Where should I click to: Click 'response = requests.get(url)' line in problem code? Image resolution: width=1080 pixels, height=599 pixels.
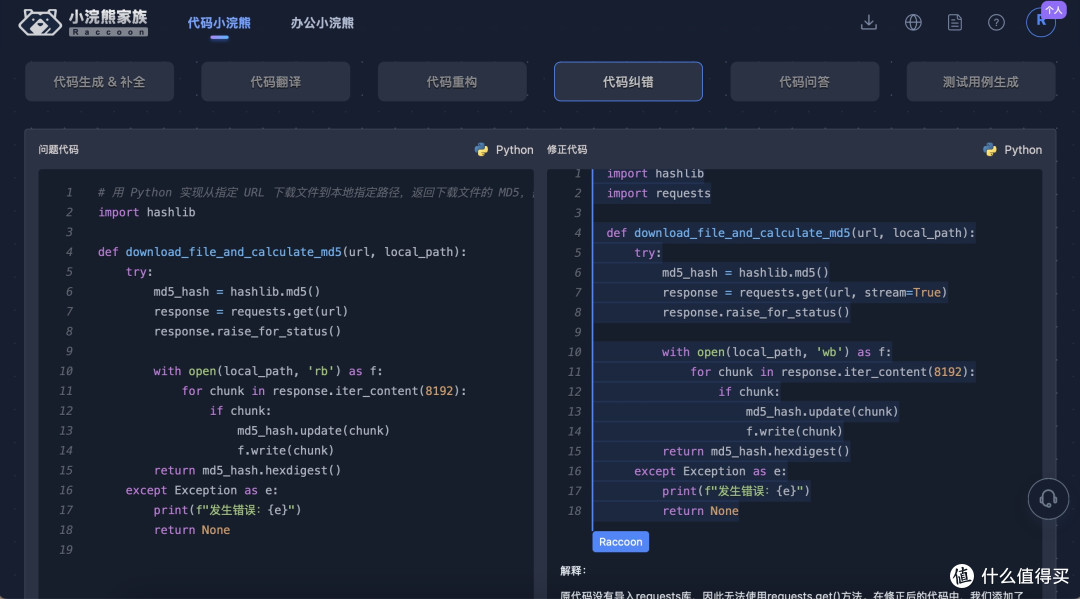coord(251,311)
